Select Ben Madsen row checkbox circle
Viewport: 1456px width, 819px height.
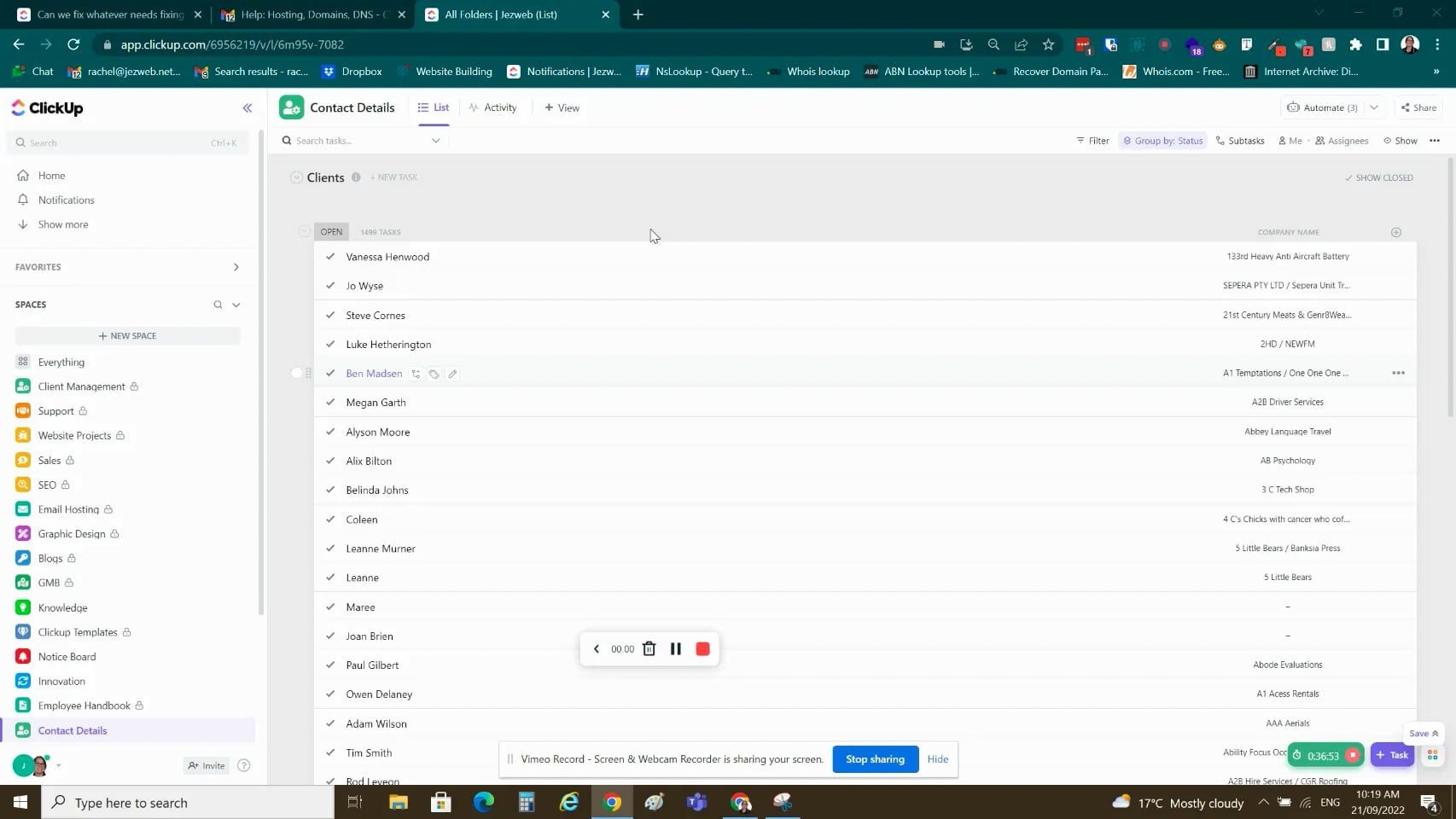tap(296, 373)
